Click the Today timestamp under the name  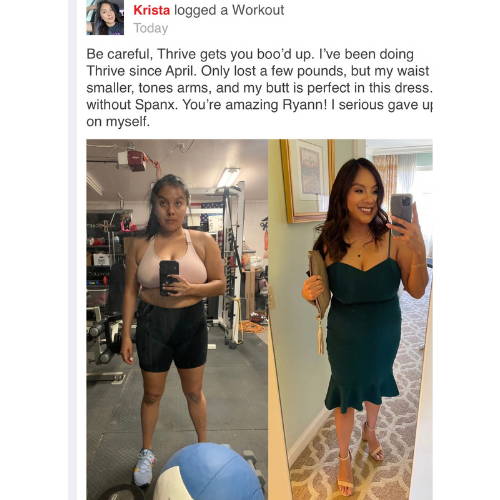(151, 28)
